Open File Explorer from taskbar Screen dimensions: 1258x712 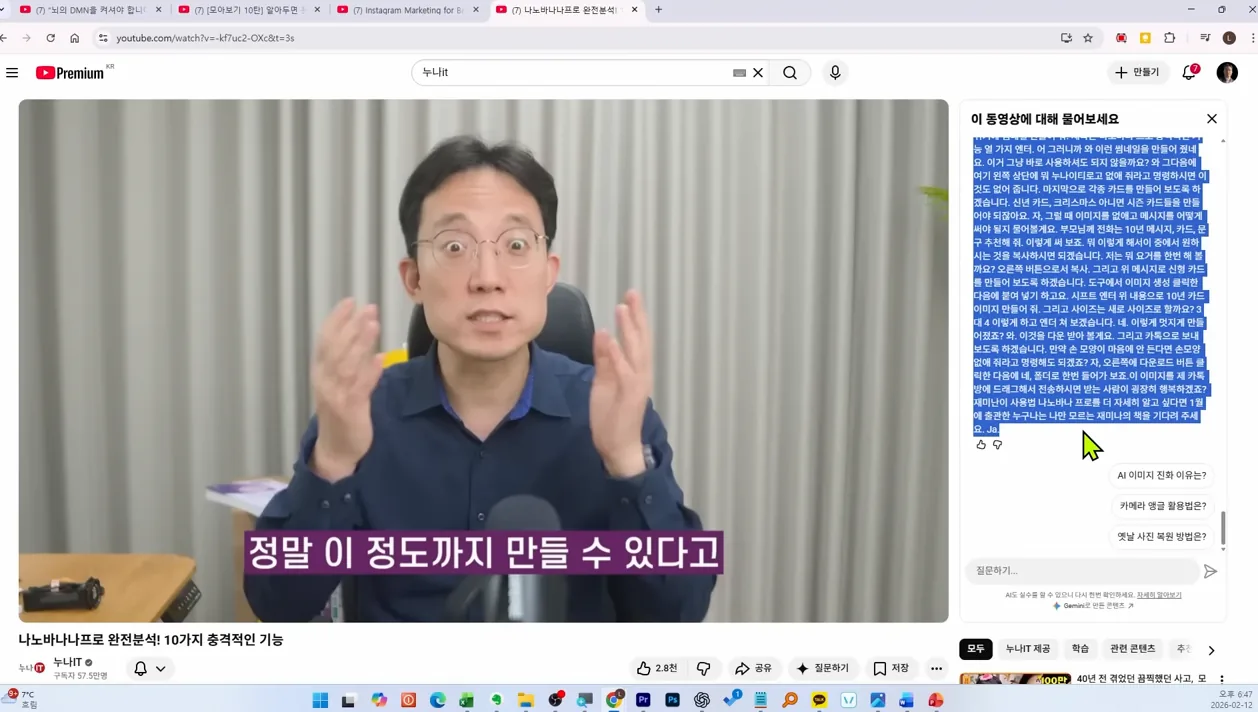(526, 700)
